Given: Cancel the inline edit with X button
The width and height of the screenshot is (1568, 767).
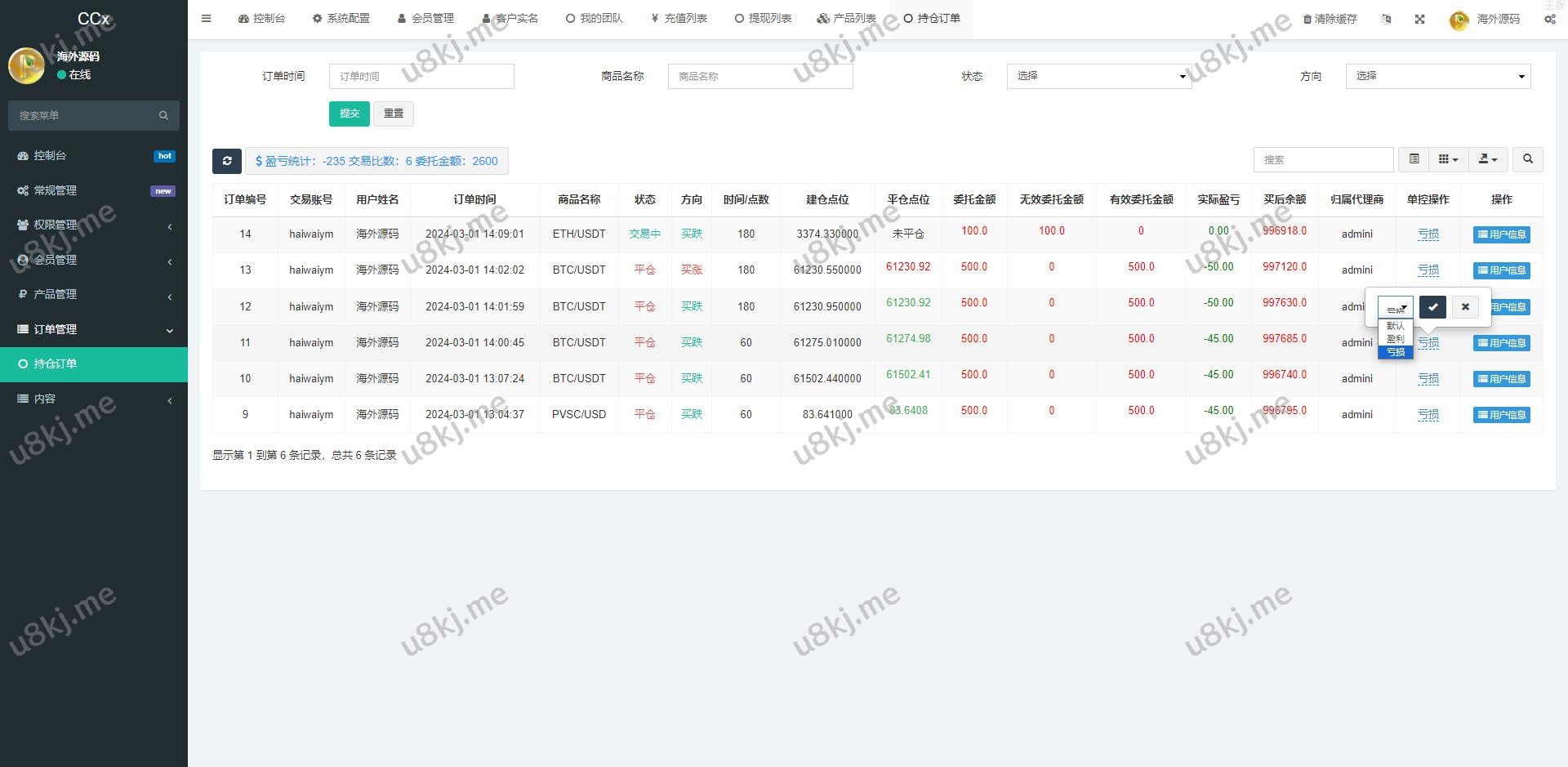Looking at the screenshot, I should point(1465,307).
